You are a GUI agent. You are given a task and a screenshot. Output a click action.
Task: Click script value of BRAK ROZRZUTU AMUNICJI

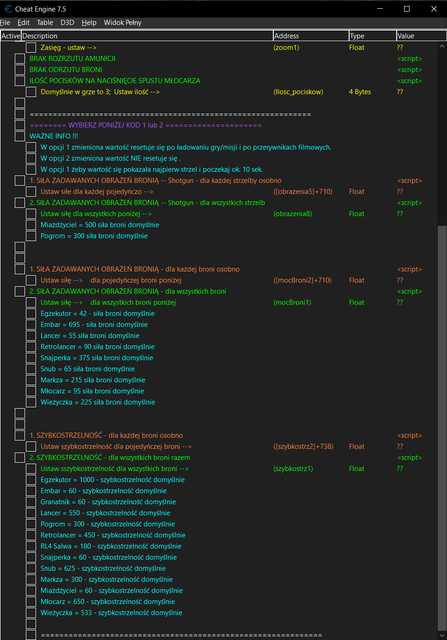point(409,59)
